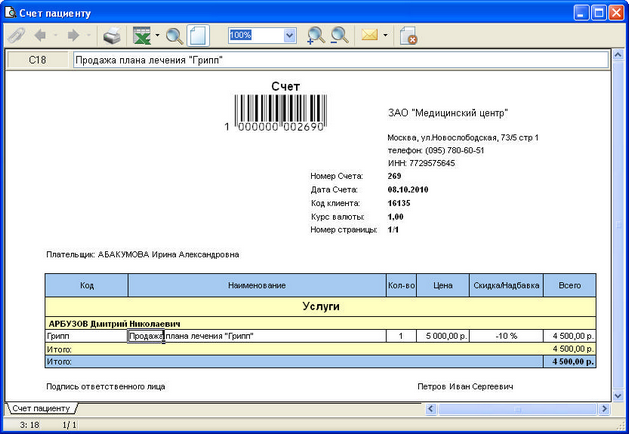Go forward with the right arrow icon
Image resolution: width=629 pixels, height=434 pixels.
tap(73, 35)
